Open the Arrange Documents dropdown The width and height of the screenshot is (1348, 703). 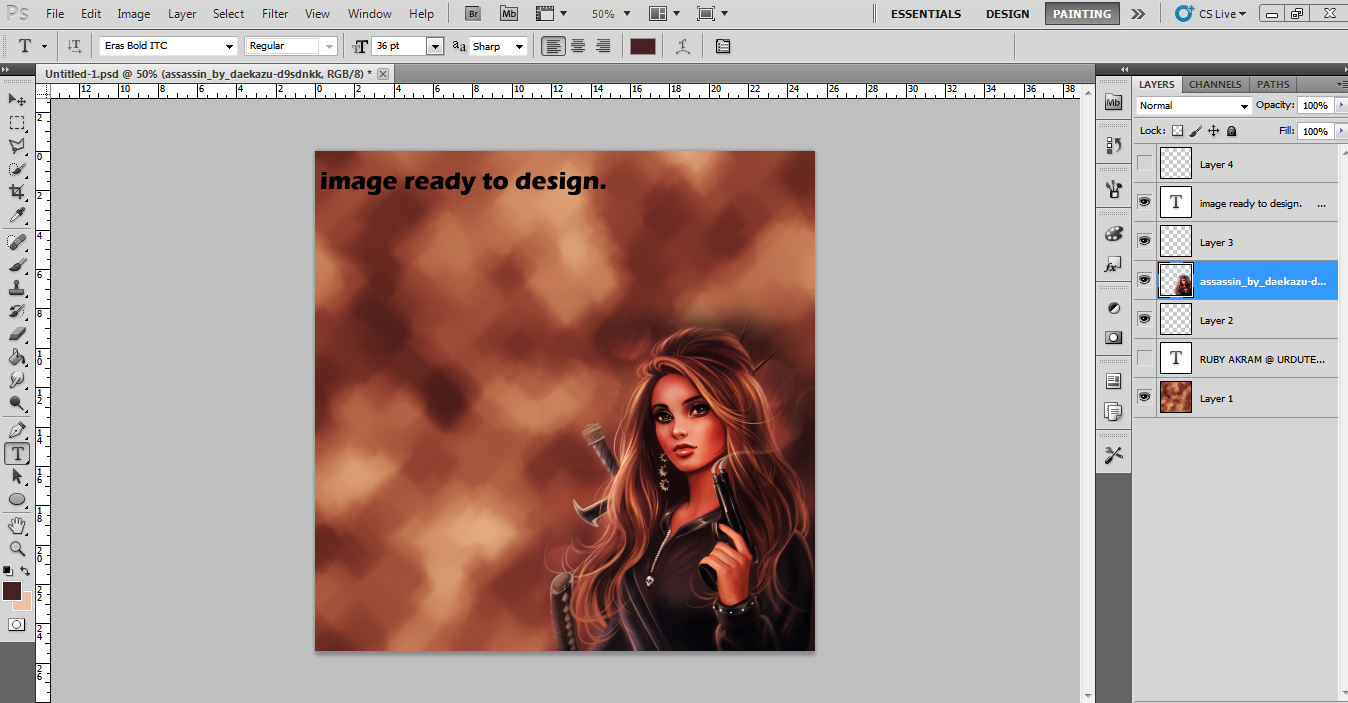(663, 14)
